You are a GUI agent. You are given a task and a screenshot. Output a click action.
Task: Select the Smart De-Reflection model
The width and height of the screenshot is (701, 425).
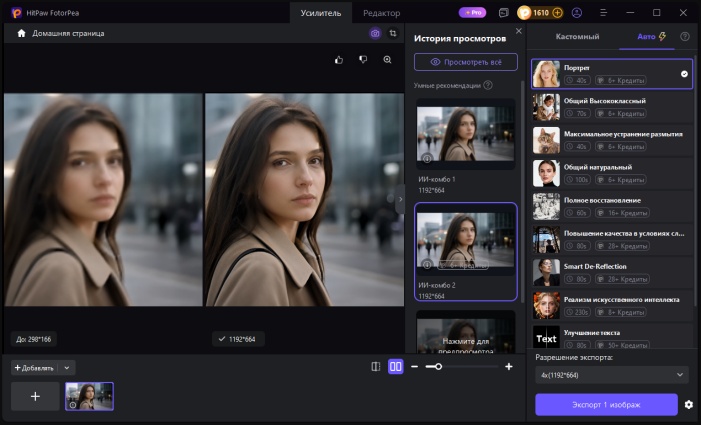612,273
